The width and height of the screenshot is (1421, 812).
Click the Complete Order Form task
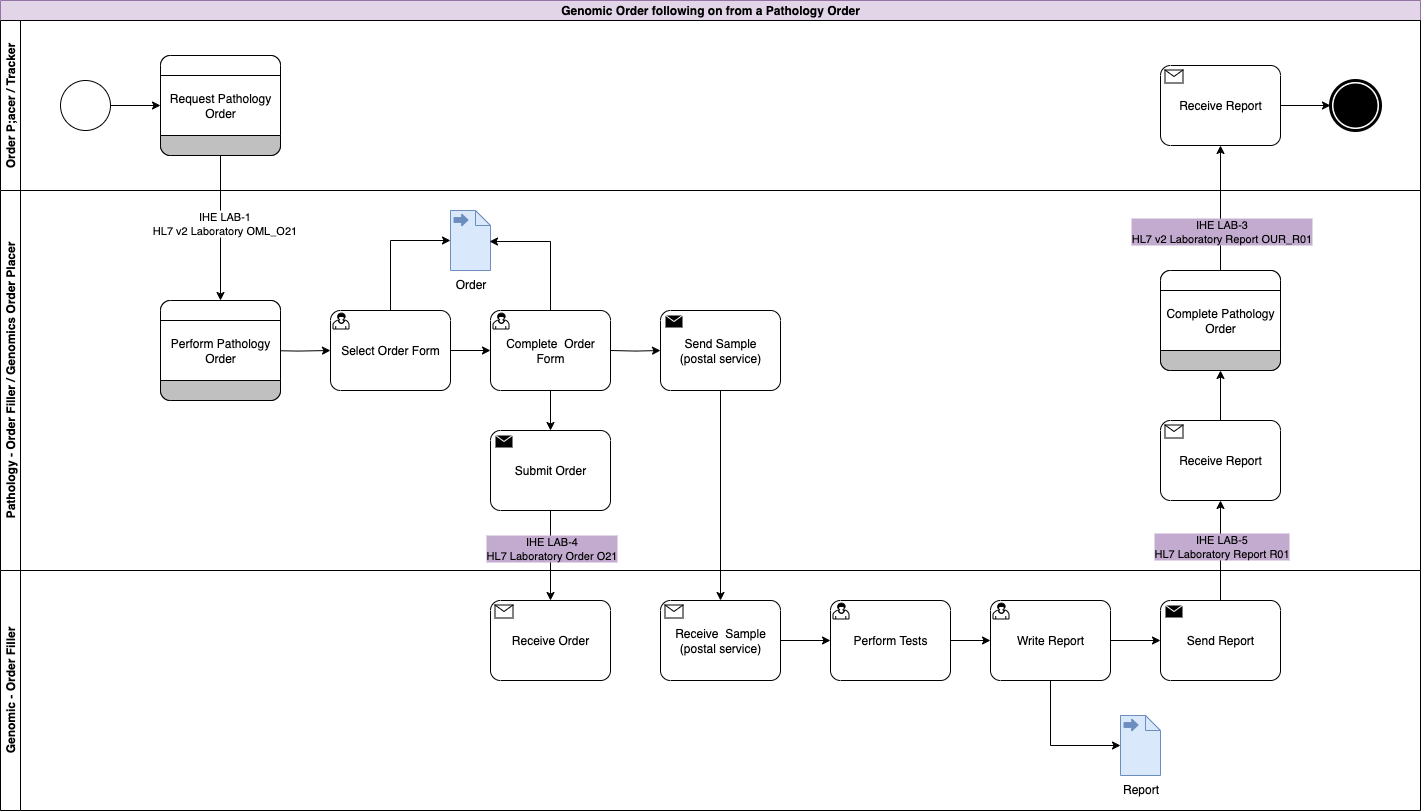pos(550,352)
